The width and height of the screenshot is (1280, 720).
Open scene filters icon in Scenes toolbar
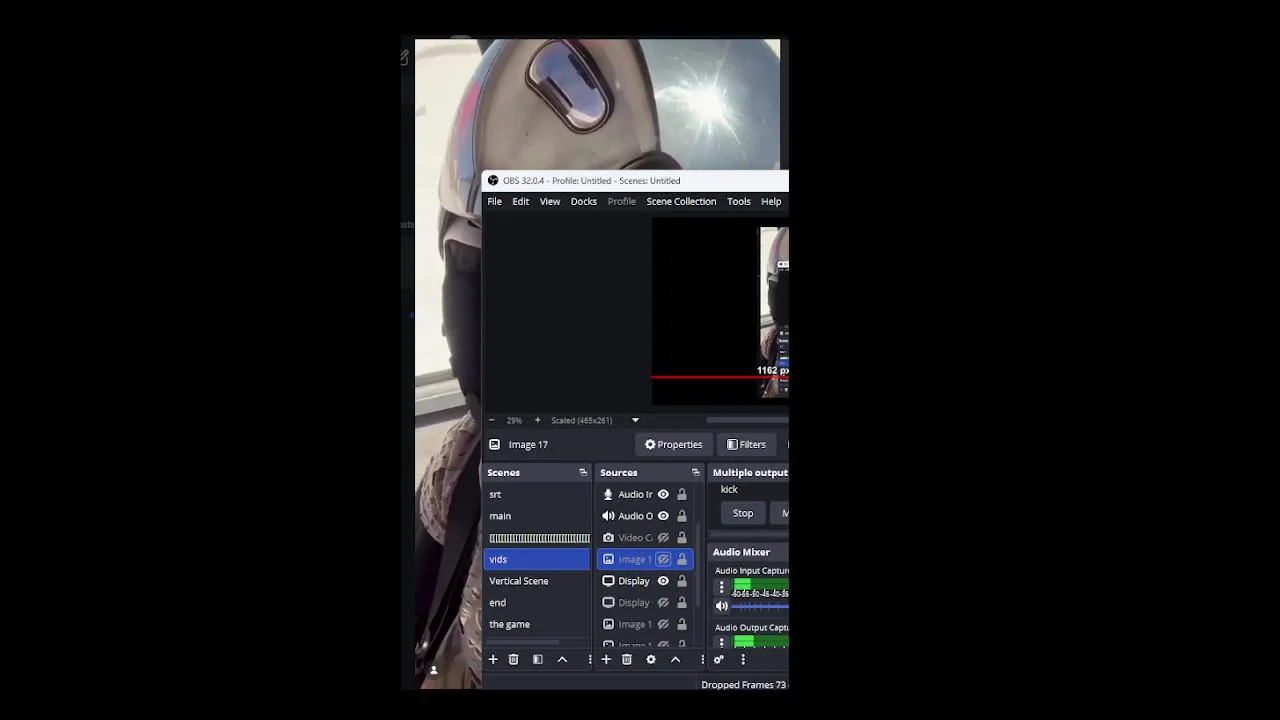point(537,659)
